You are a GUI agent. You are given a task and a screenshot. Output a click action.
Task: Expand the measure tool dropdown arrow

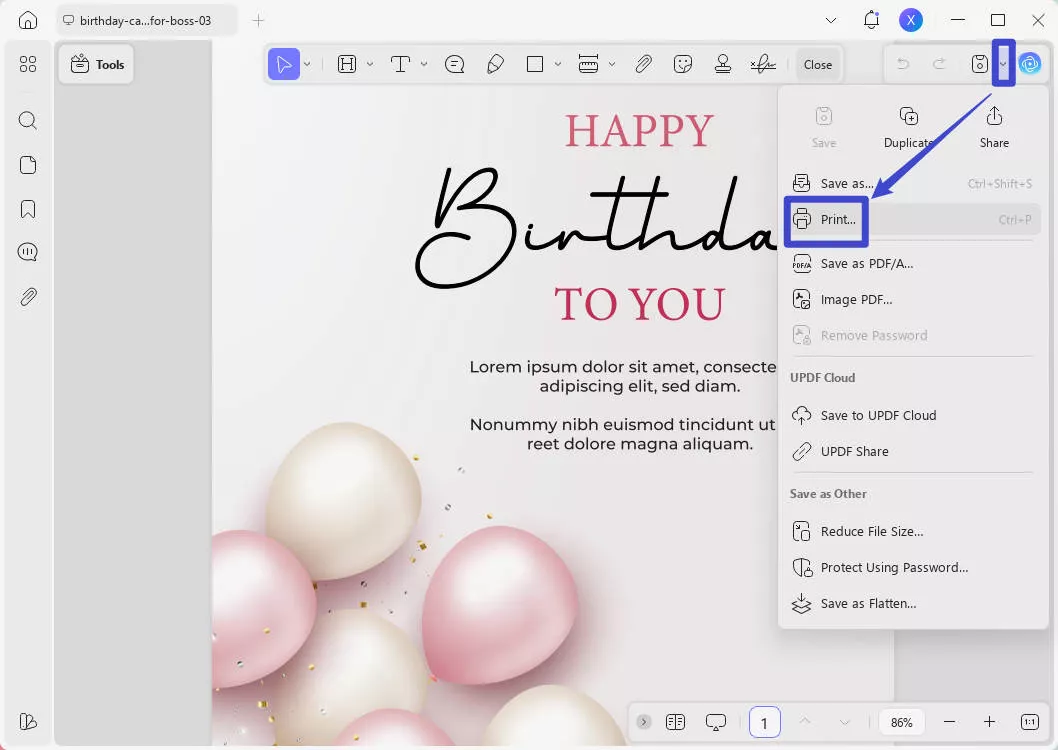tap(612, 65)
